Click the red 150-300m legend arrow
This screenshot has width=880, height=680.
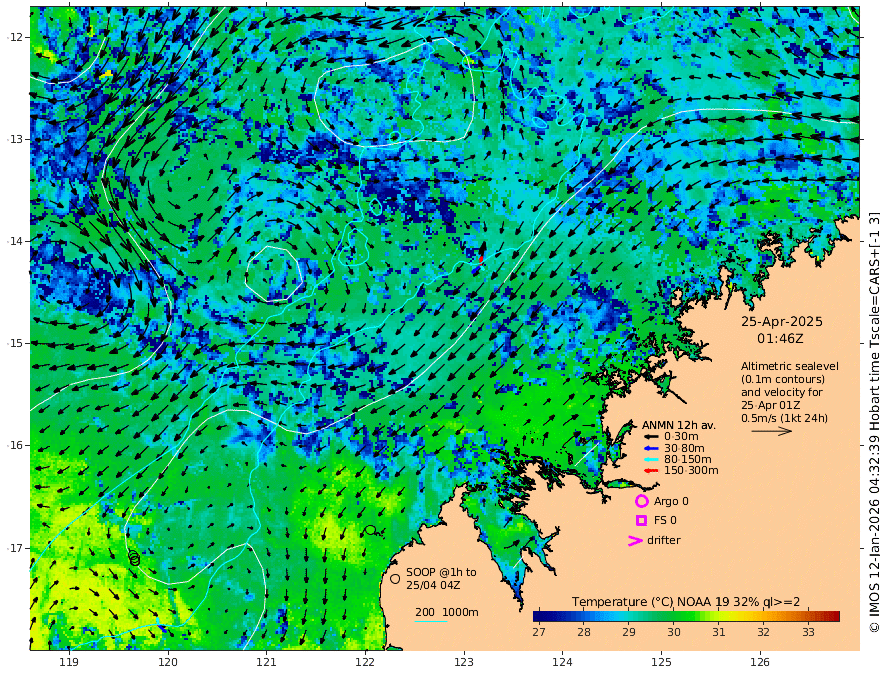651,471
